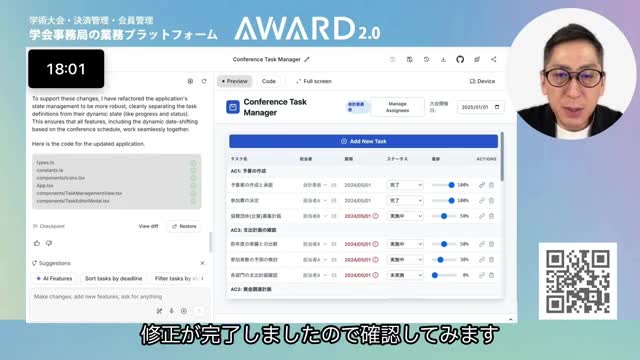The image size is (640, 360).
Task: Click the microphone icon in prompt box
Action: pos(171,311)
